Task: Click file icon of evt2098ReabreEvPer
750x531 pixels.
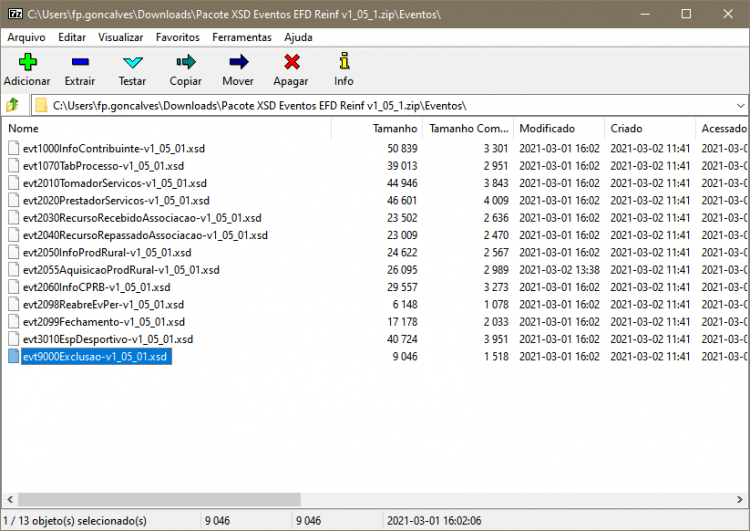Action: click(x=14, y=304)
